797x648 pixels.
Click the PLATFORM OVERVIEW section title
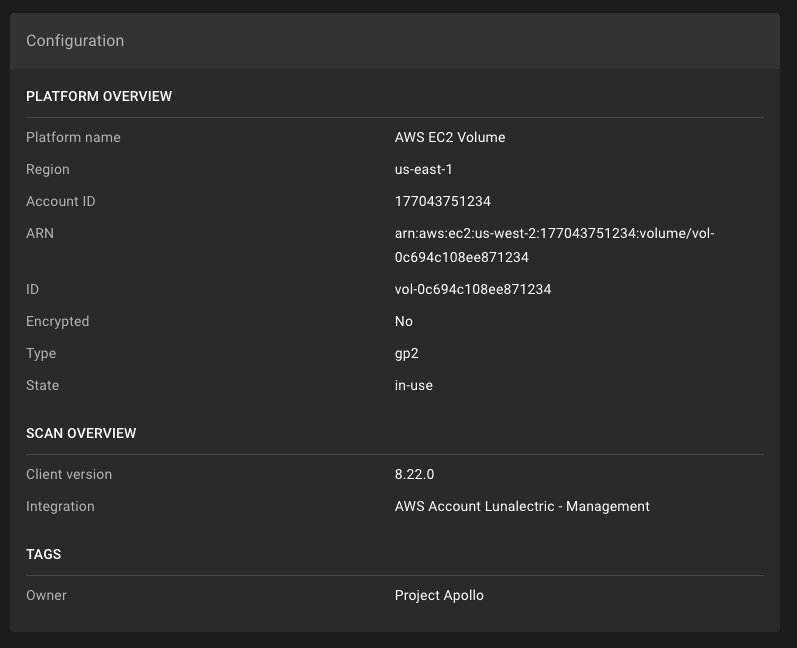99,97
